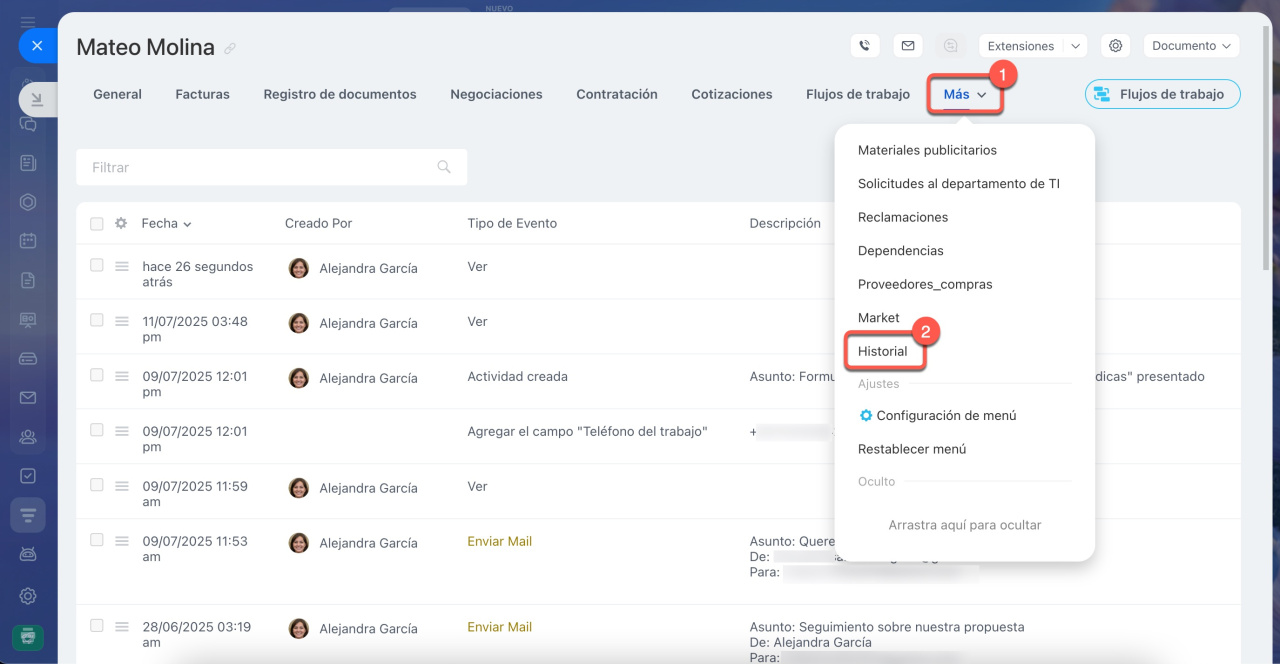This screenshot has height=664, width=1280.
Task: Open Market from the Más menu
Action: (x=879, y=318)
